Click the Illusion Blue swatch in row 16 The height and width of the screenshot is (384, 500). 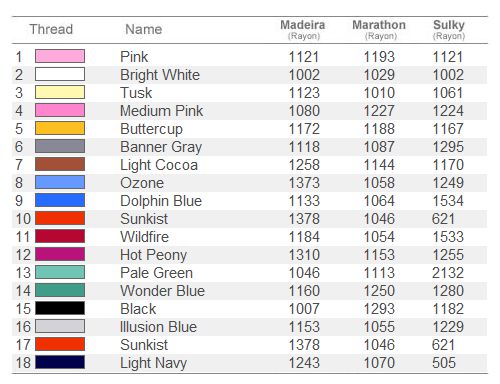coord(60,326)
